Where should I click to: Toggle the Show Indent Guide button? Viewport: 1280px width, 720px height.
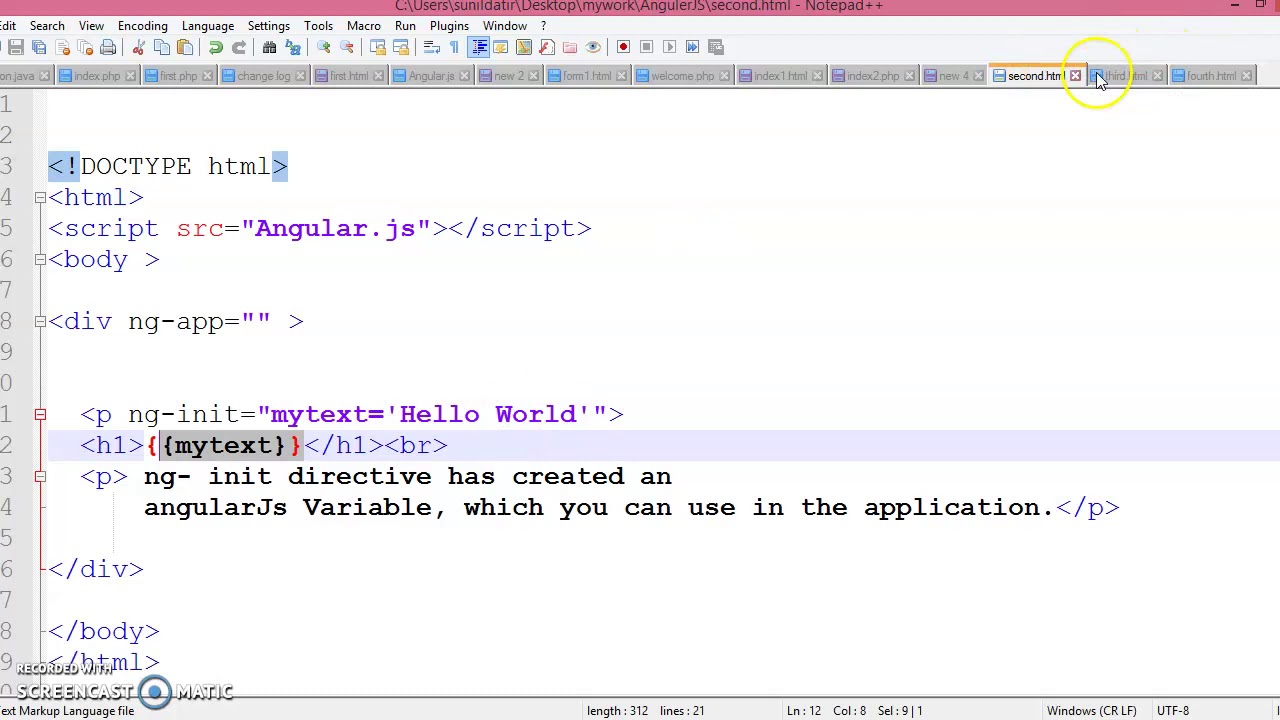(478, 47)
